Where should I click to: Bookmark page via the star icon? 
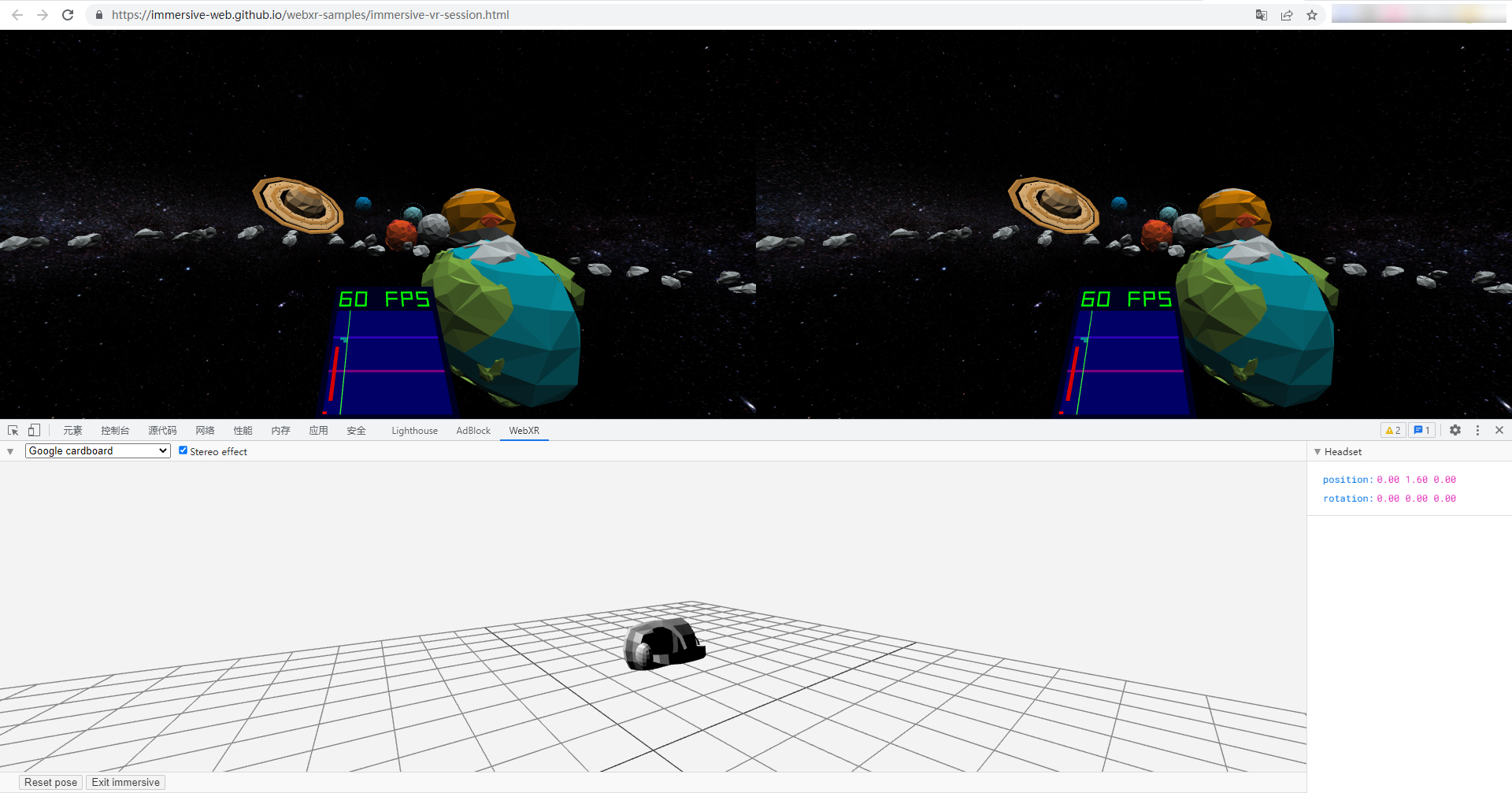[1312, 14]
